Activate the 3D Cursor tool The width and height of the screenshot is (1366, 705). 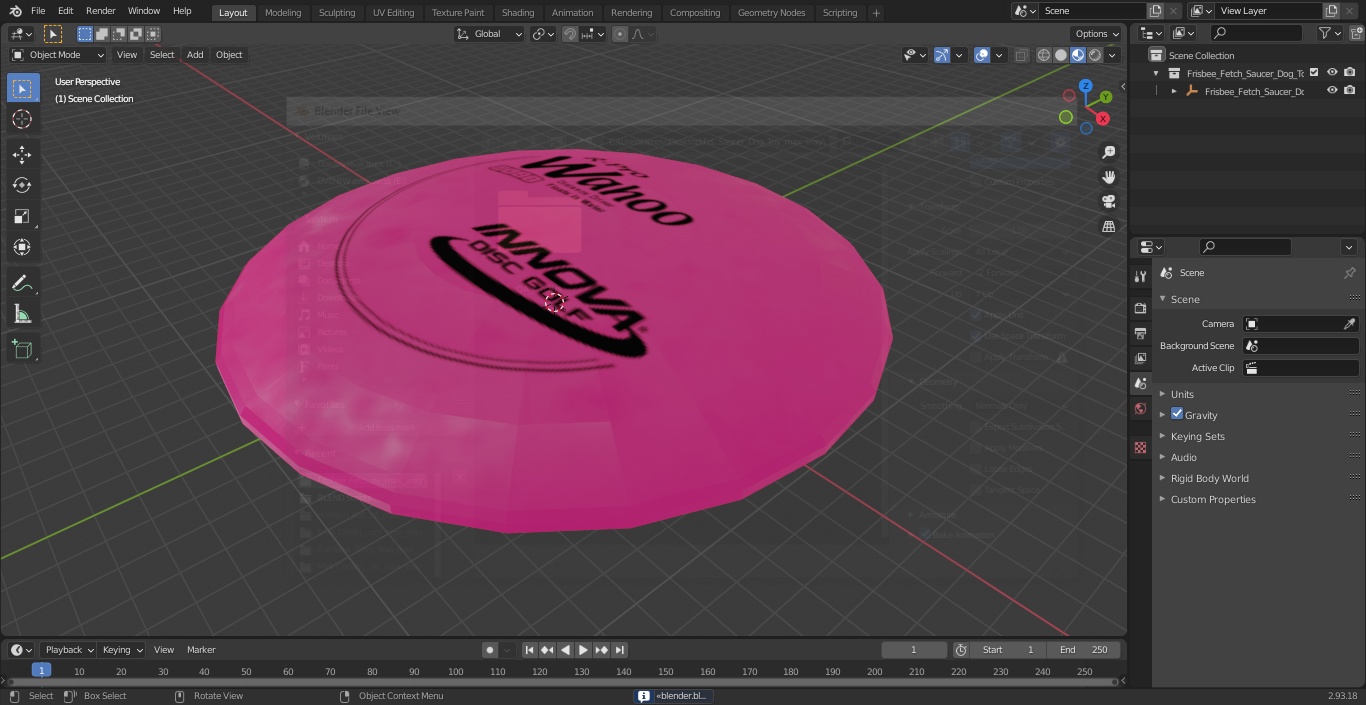pos(22,119)
